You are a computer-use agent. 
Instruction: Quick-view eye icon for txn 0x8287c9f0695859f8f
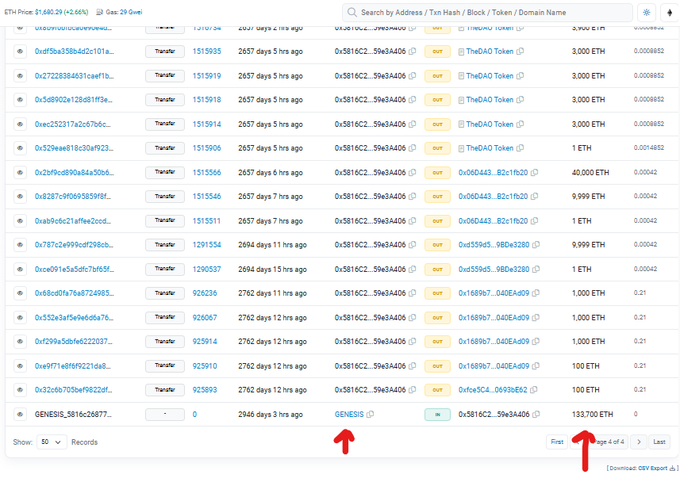tap(20, 196)
